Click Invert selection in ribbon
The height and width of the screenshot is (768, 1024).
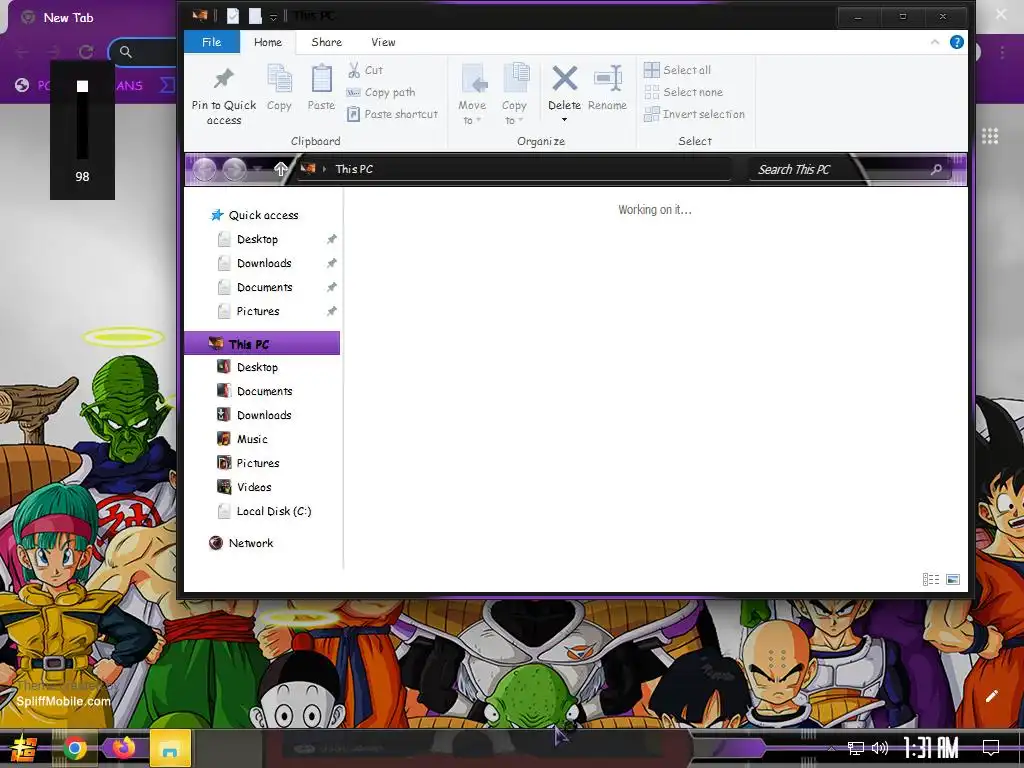click(x=694, y=114)
